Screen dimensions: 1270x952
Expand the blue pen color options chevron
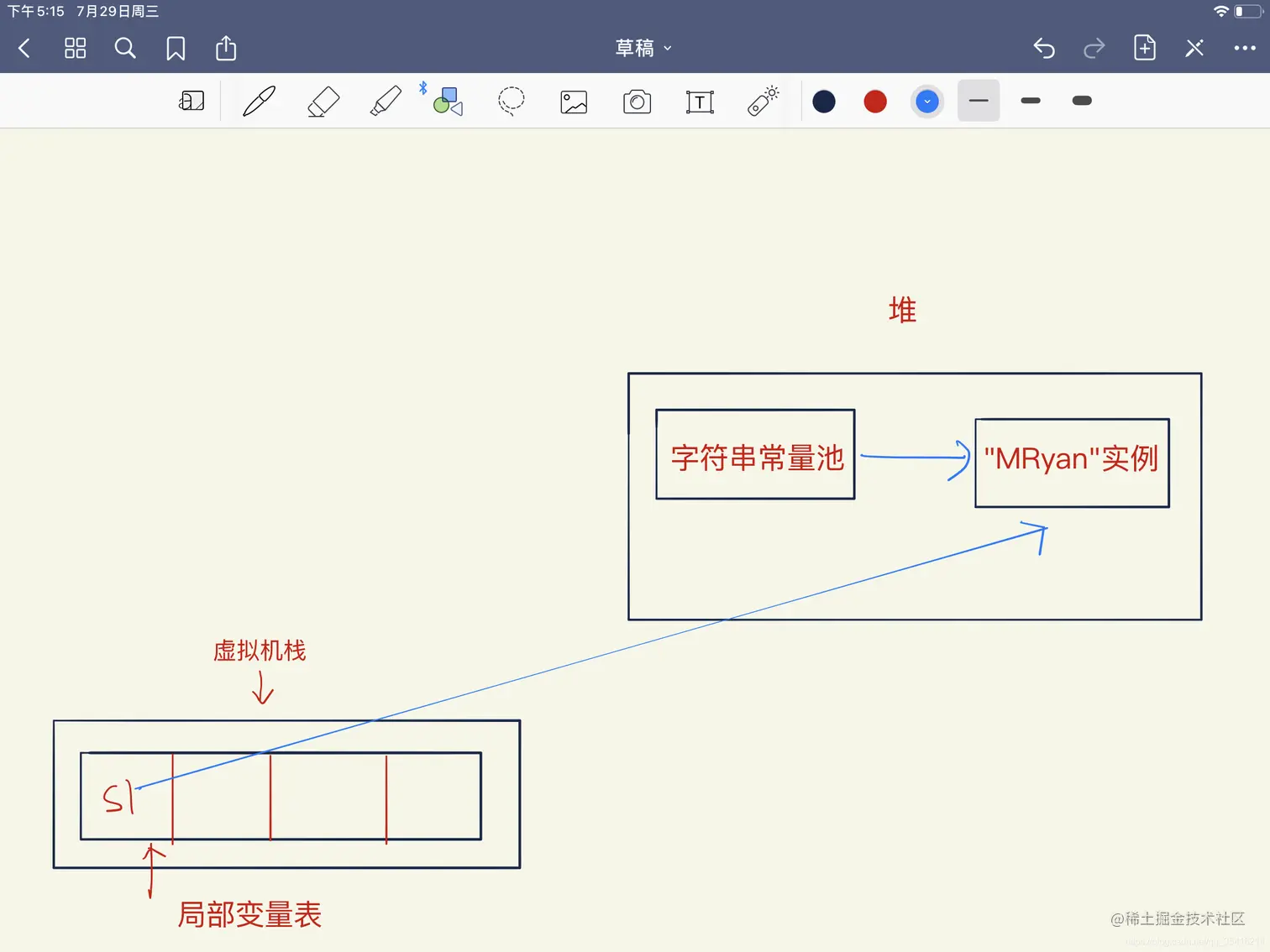pyautogui.click(x=926, y=101)
